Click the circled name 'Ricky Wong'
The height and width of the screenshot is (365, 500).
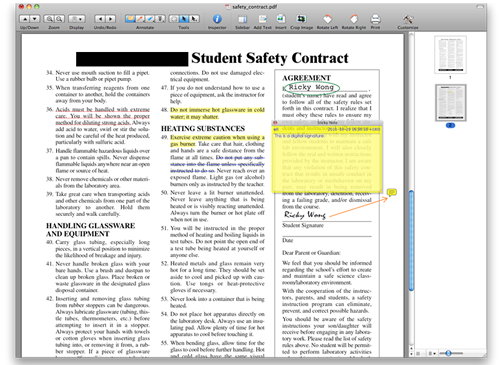(x=311, y=87)
